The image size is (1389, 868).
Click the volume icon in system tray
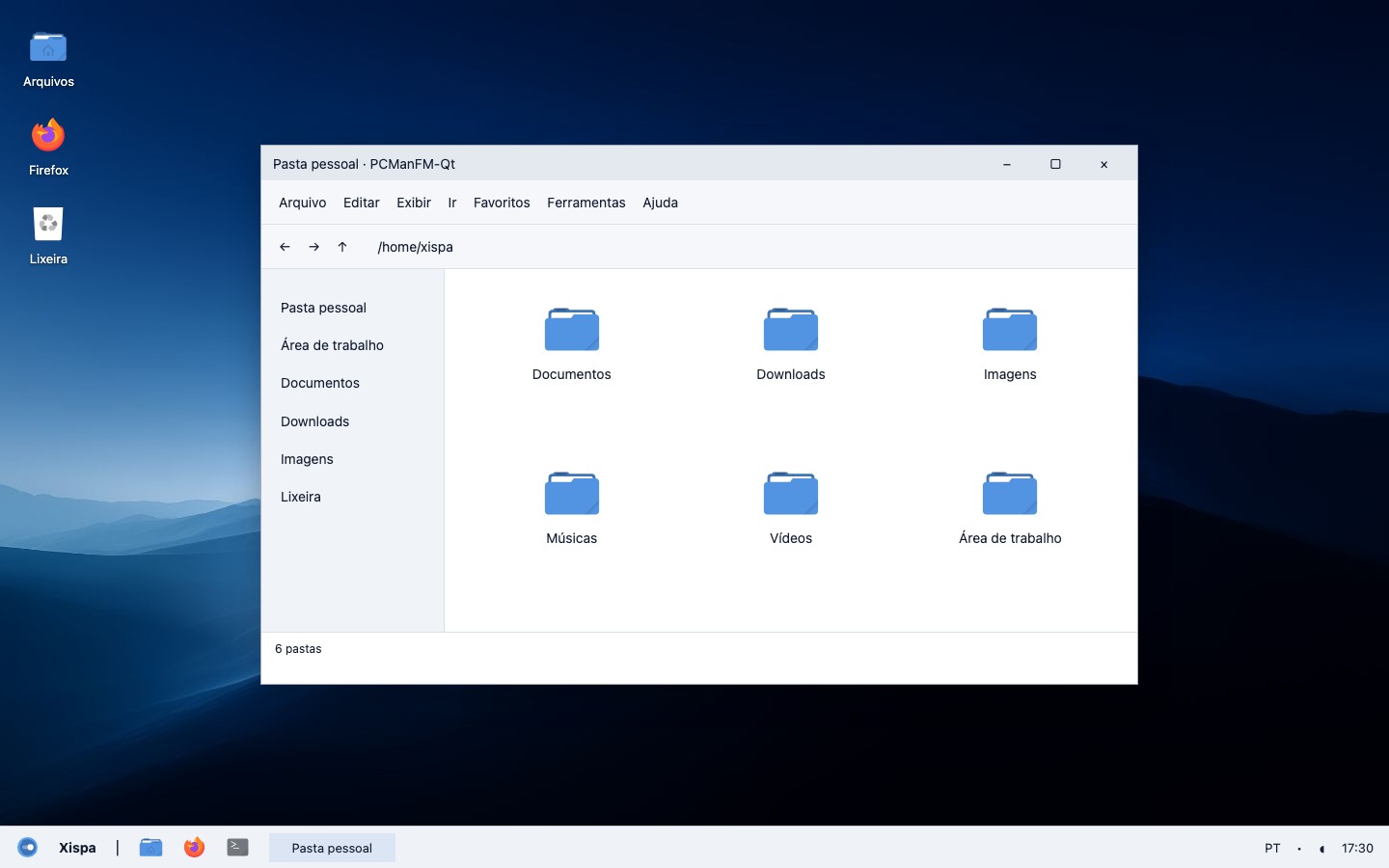(1321, 849)
